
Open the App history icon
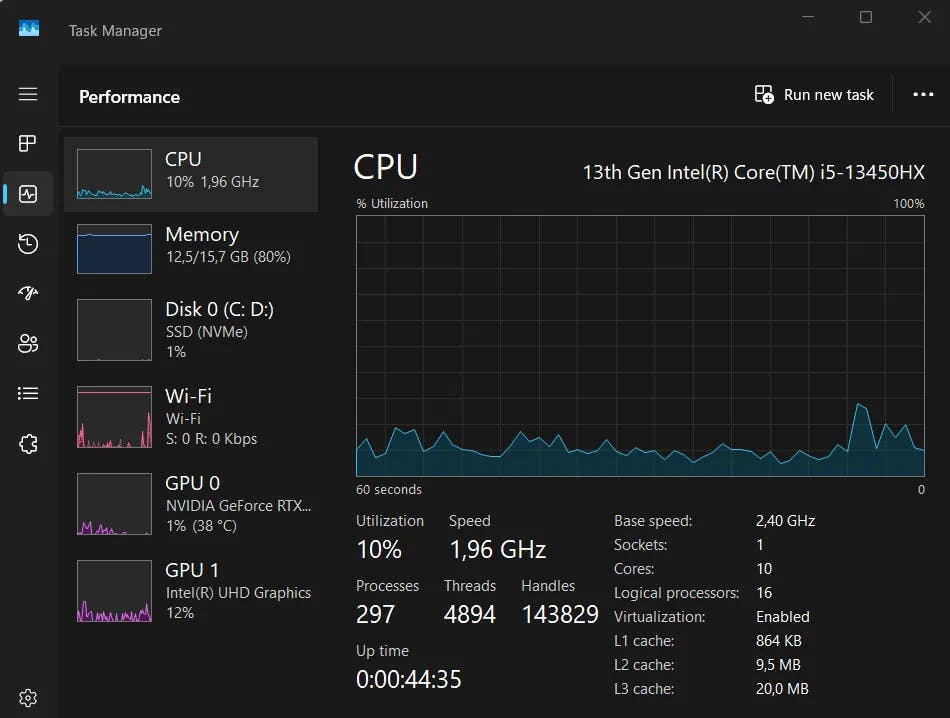click(x=28, y=244)
